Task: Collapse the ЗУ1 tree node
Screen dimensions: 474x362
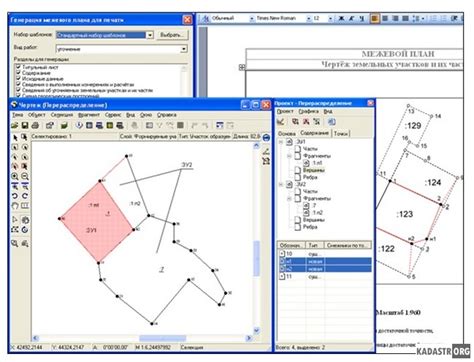Action: [281, 142]
